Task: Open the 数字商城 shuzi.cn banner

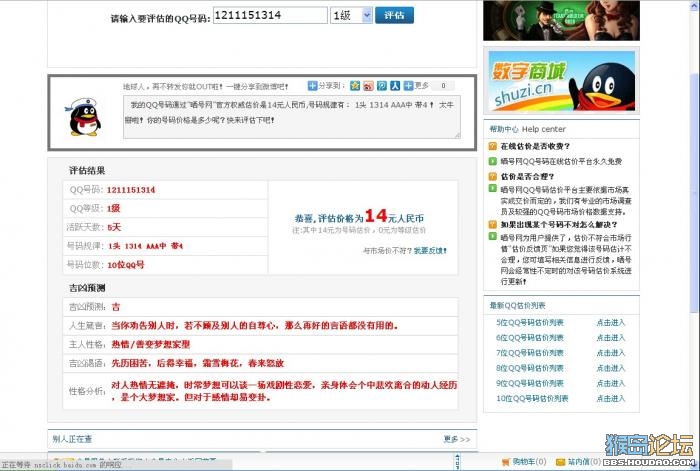Action: [x=562, y=81]
